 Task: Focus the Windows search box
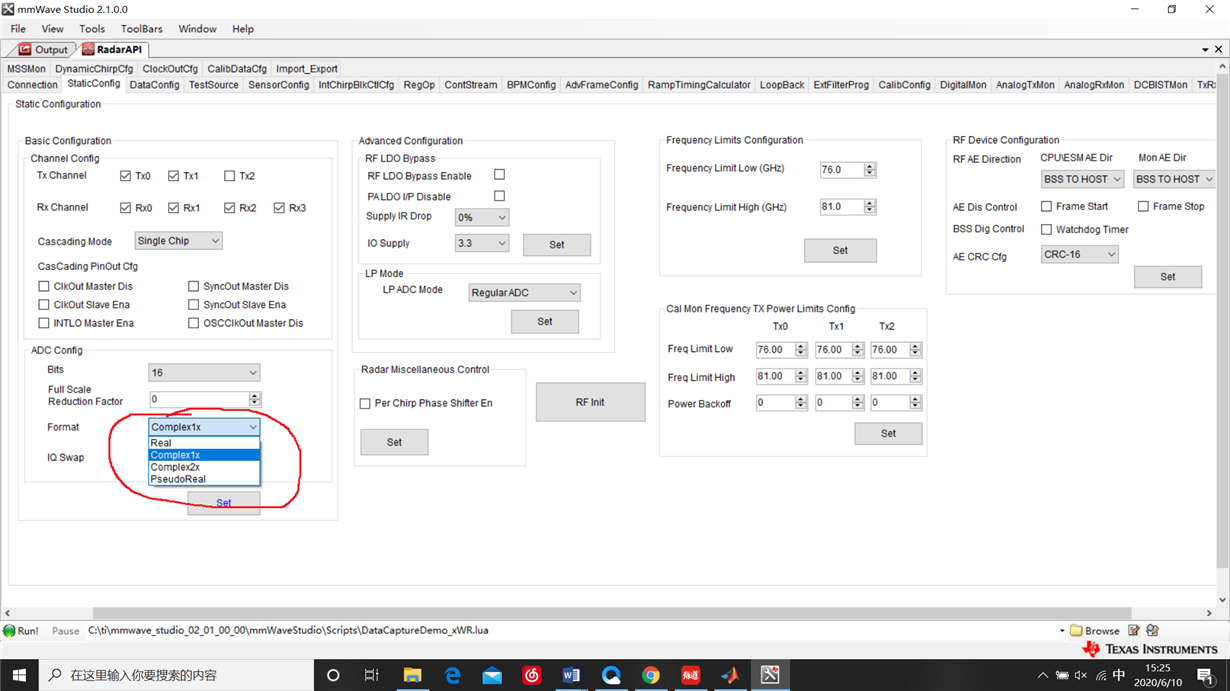(x=176, y=675)
